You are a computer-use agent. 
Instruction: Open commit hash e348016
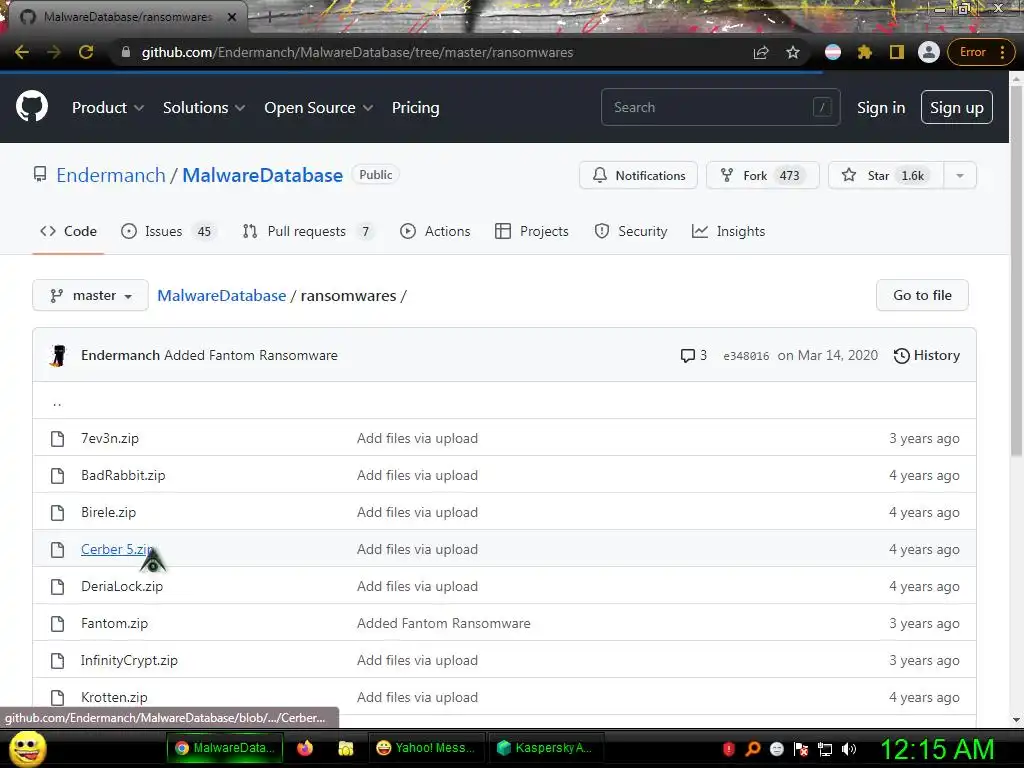tap(746, 356)
